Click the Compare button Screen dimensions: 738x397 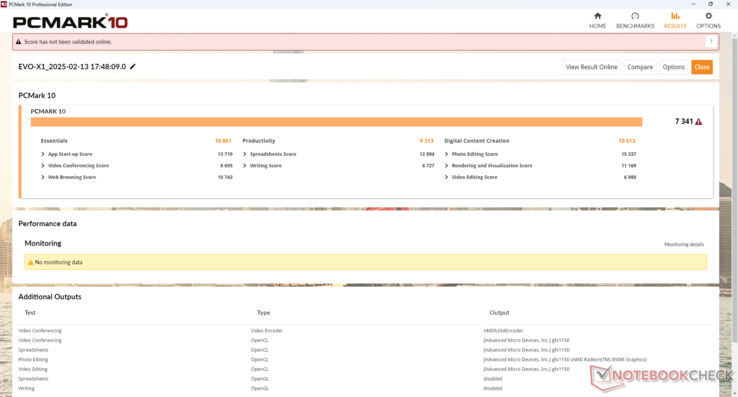[x=640, y=67]
